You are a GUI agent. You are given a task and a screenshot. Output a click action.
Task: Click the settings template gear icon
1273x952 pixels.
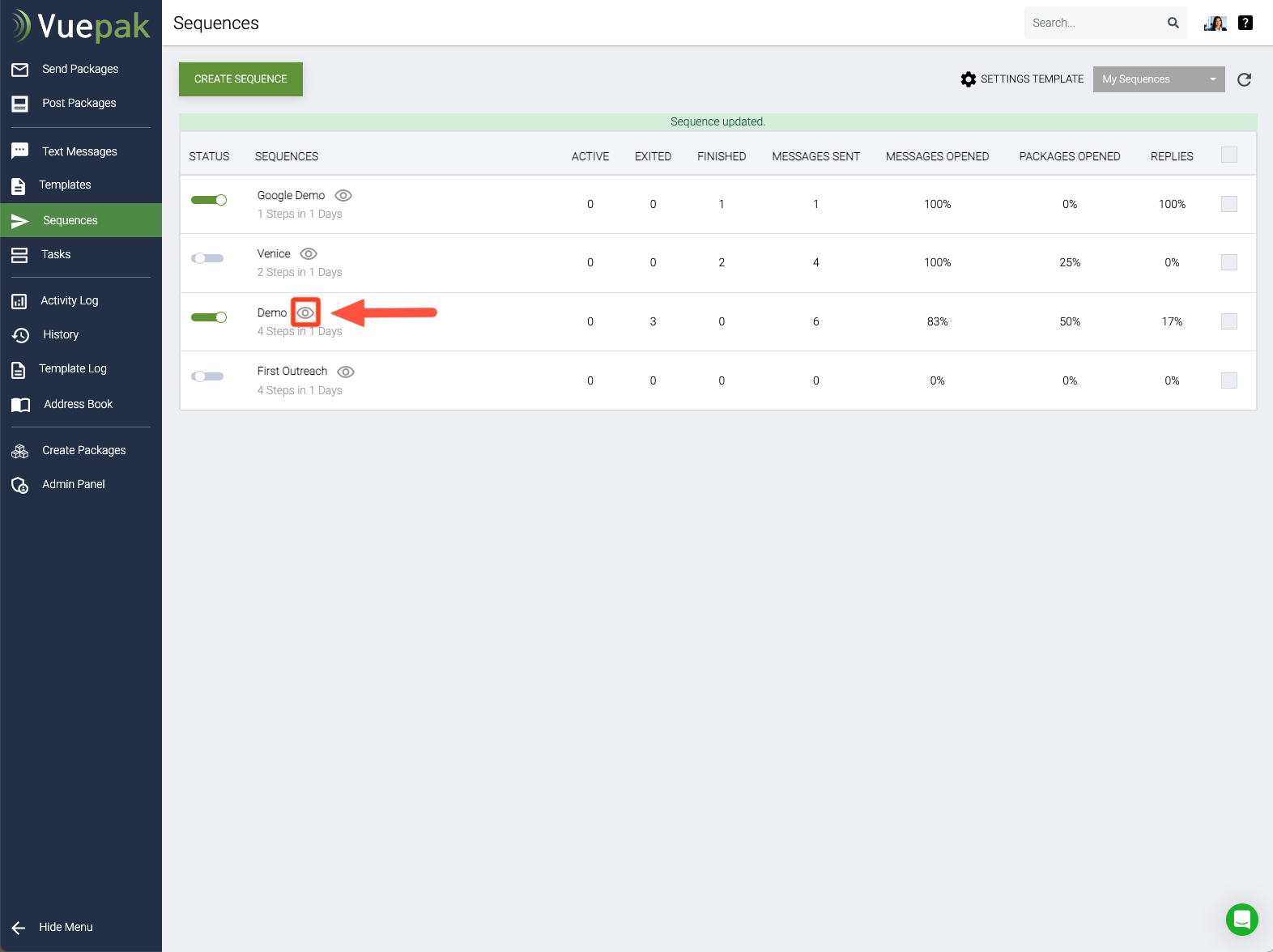click(x=969, y=79)
